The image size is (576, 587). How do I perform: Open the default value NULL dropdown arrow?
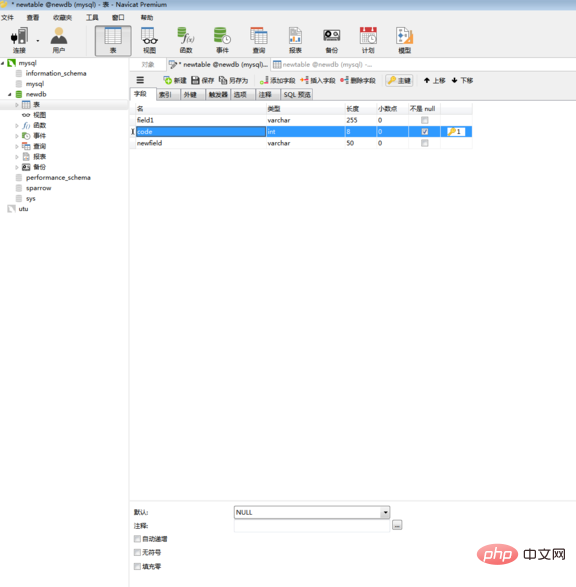click(x=385, y=513)
